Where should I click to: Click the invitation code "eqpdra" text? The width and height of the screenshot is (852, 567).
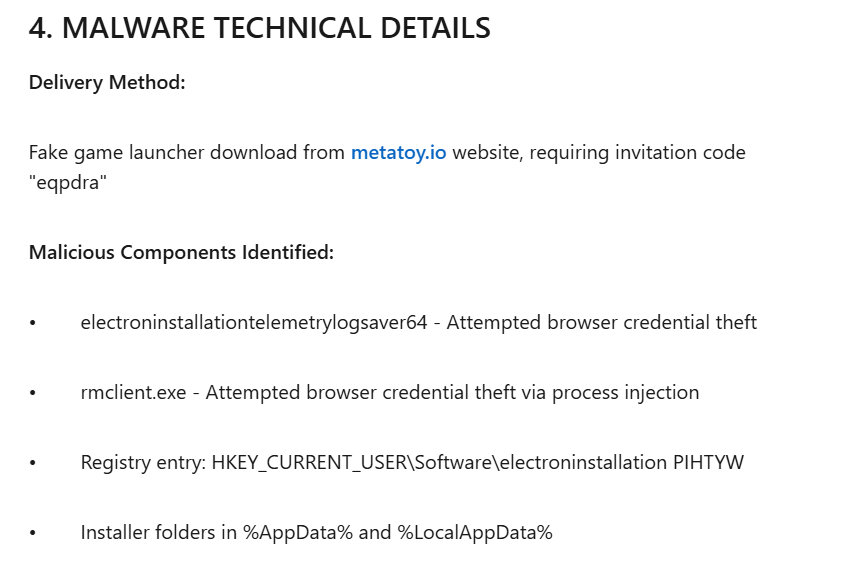pyautogui.click(x=68, y=183)
